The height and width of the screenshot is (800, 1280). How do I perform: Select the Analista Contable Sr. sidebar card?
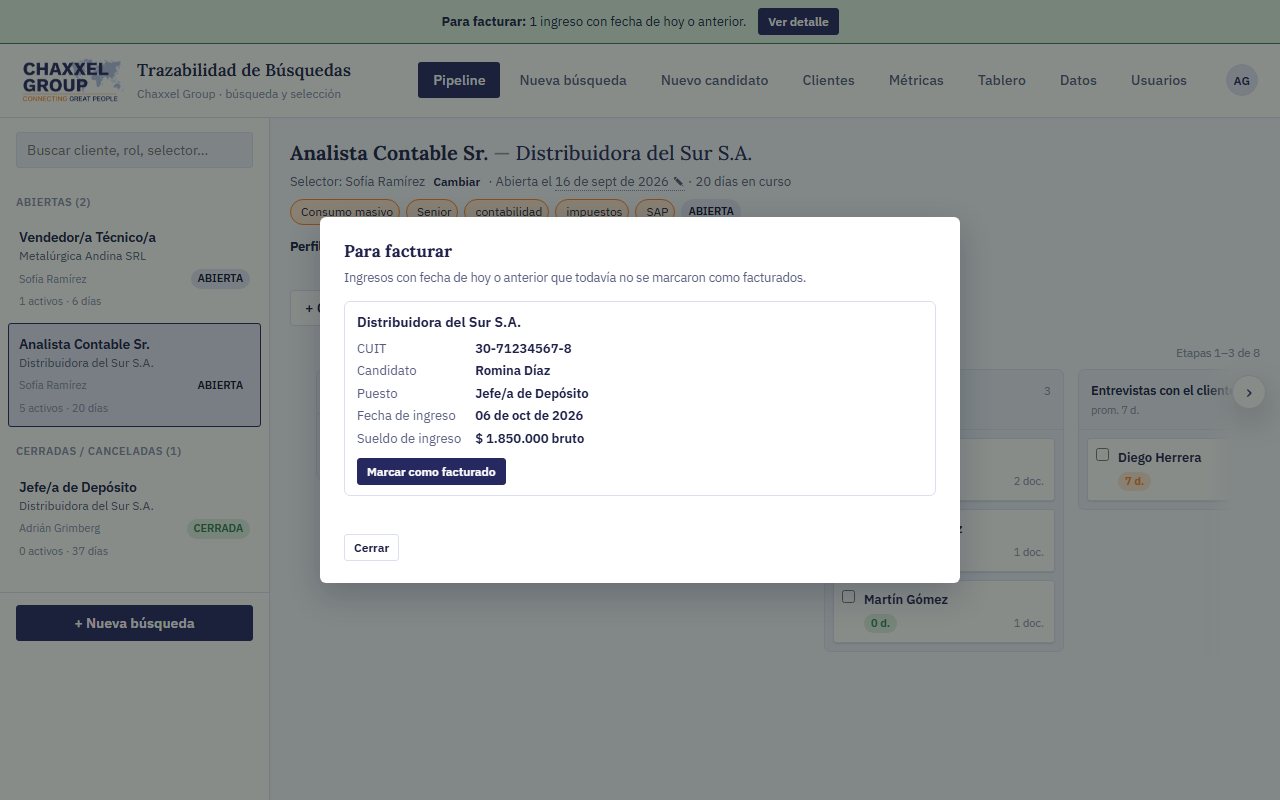click(134, 375)
